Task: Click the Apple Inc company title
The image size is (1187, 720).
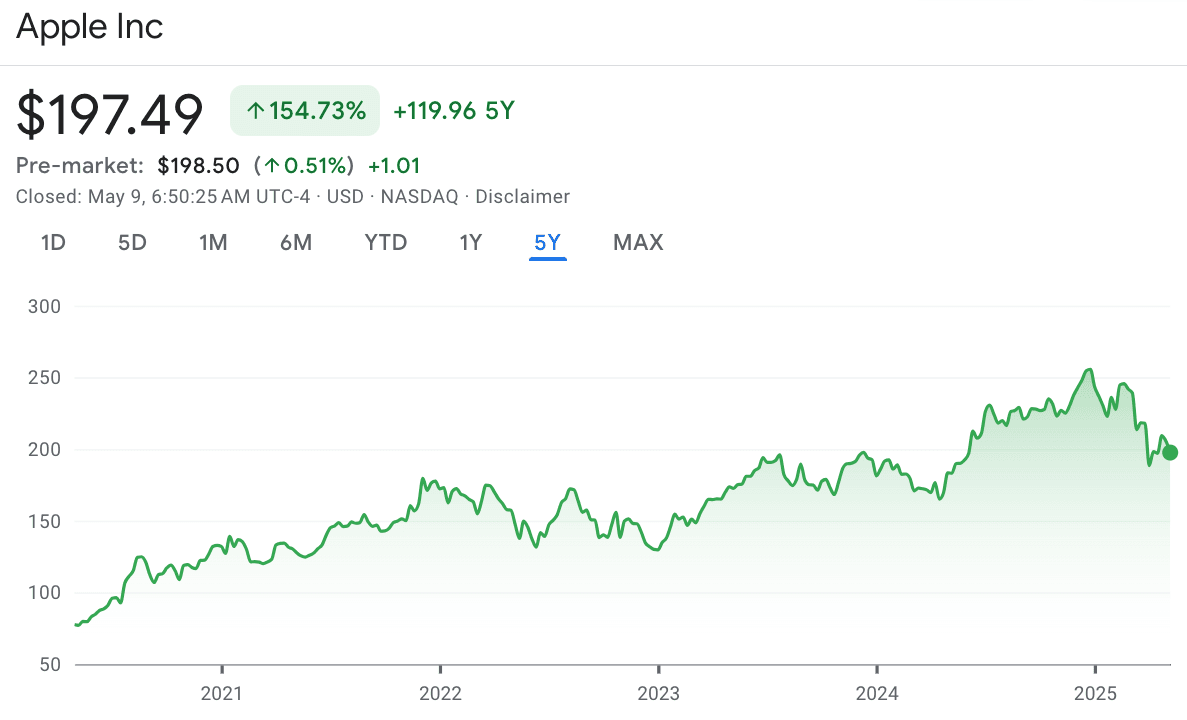Action: 90,27
